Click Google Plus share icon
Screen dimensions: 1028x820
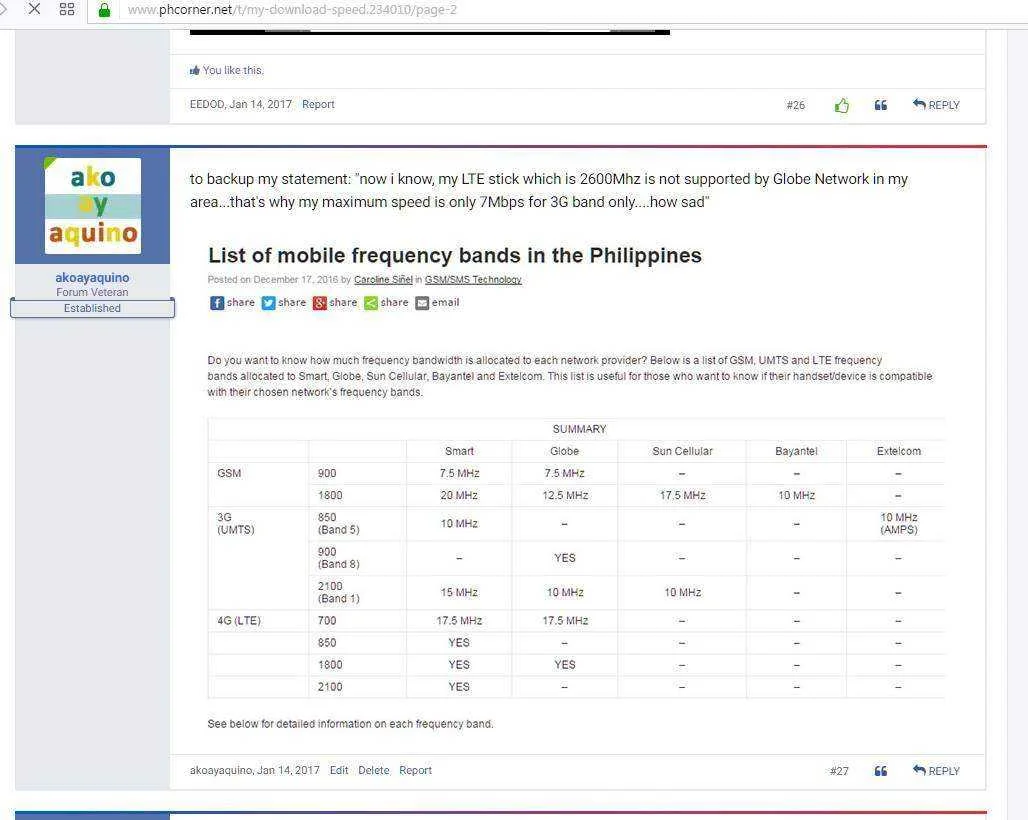pyautogui.click(x=319, y=303)
